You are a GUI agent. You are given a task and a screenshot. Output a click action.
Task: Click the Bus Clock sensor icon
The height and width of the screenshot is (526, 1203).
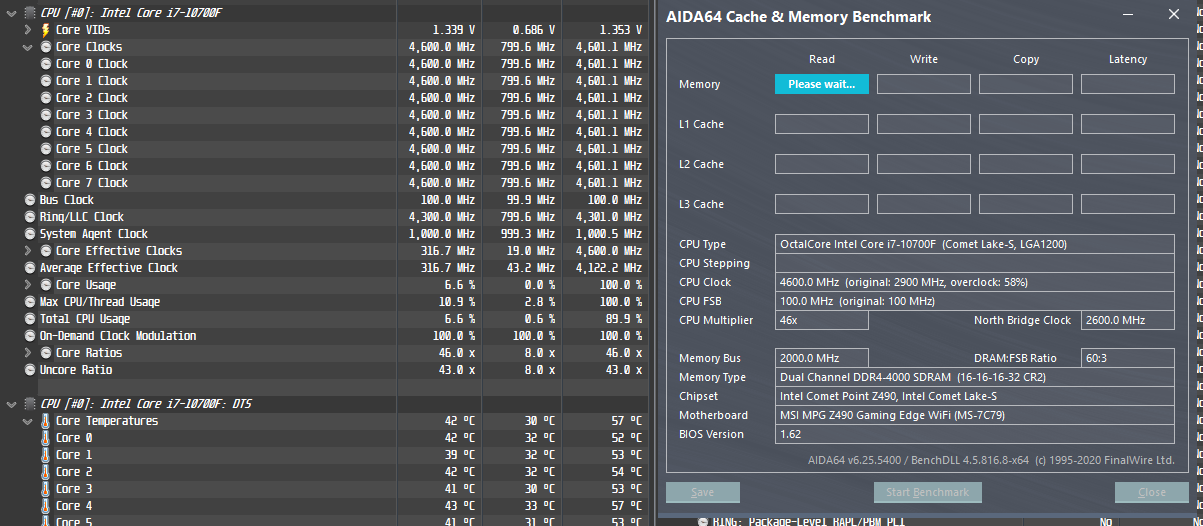tap(30, 200)
